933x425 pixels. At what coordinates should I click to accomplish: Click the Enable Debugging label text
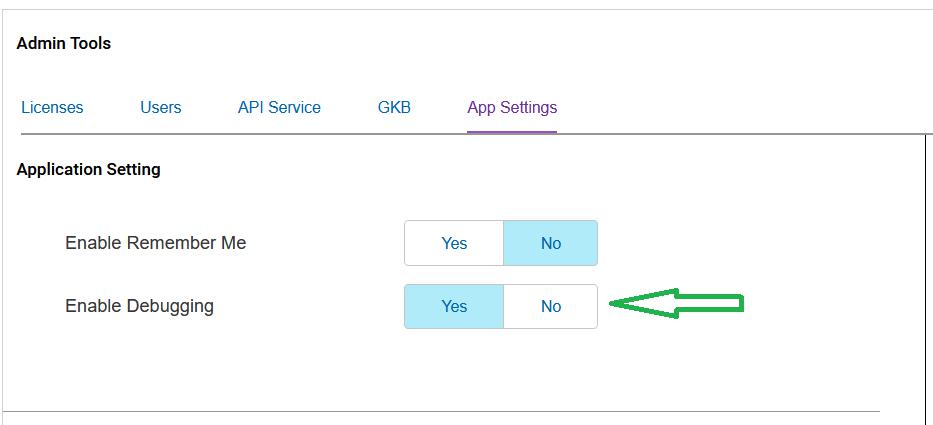[139, 306]
